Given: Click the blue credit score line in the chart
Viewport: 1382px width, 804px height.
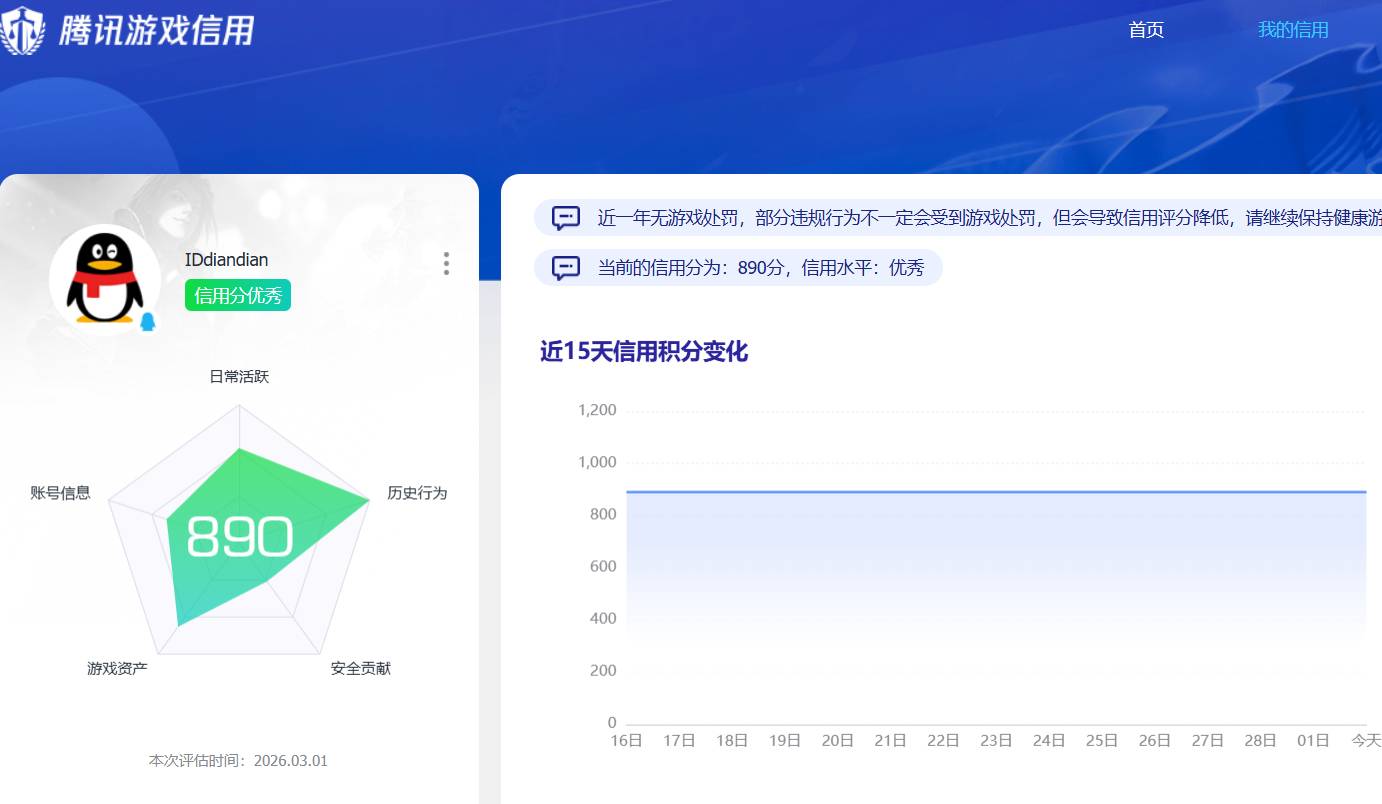Looking at the screenshot, I should point(990,491).
